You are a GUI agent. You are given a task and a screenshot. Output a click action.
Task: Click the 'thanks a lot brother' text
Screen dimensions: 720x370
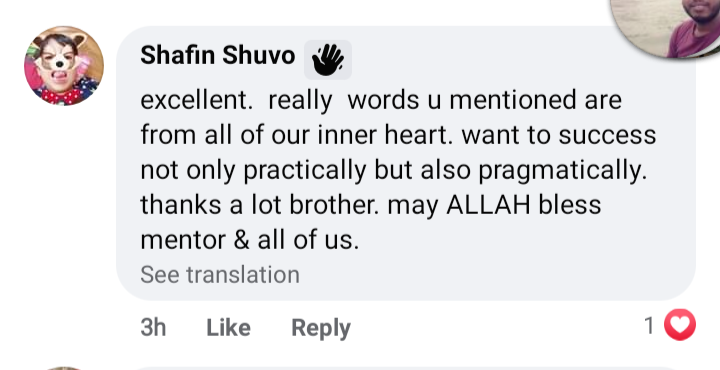(259, 204)
